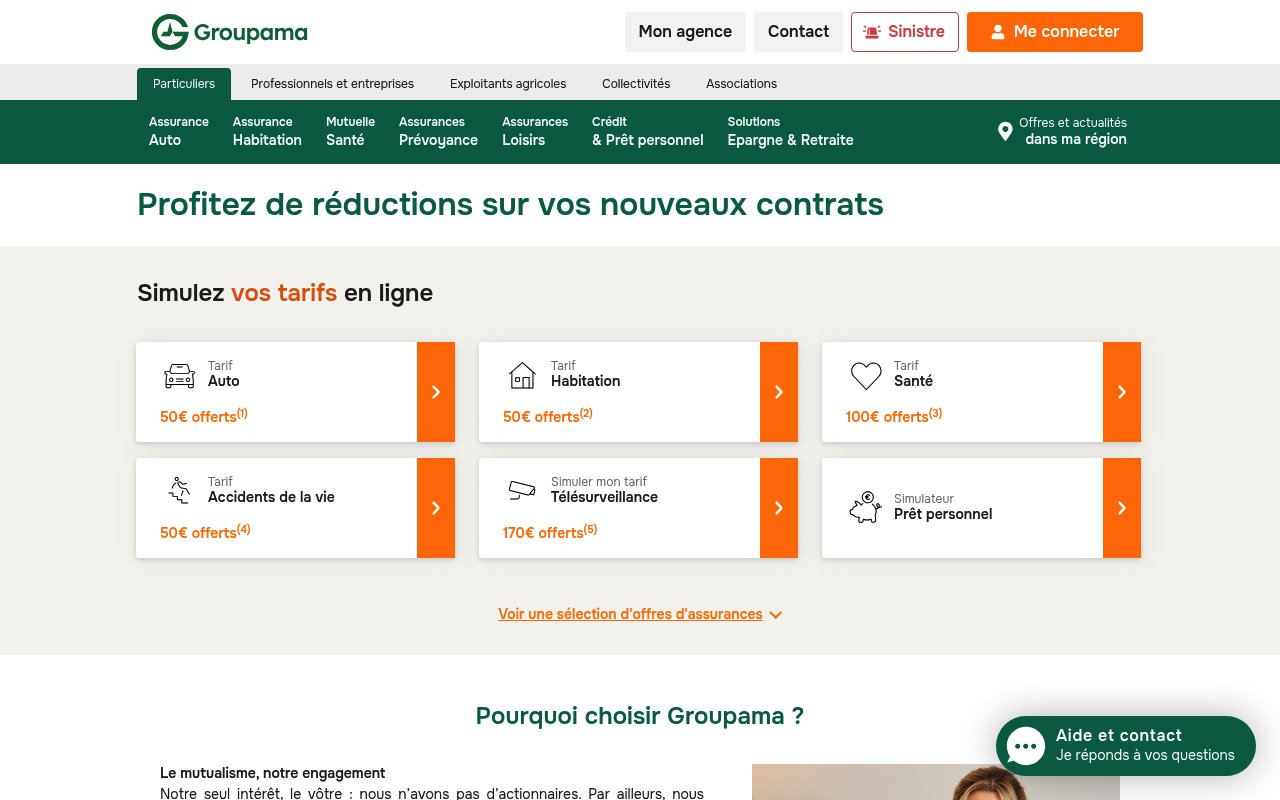Click the Me connecter button
The width and height of the screenshot is (1280, 800).
click(x=1055, y=32)
